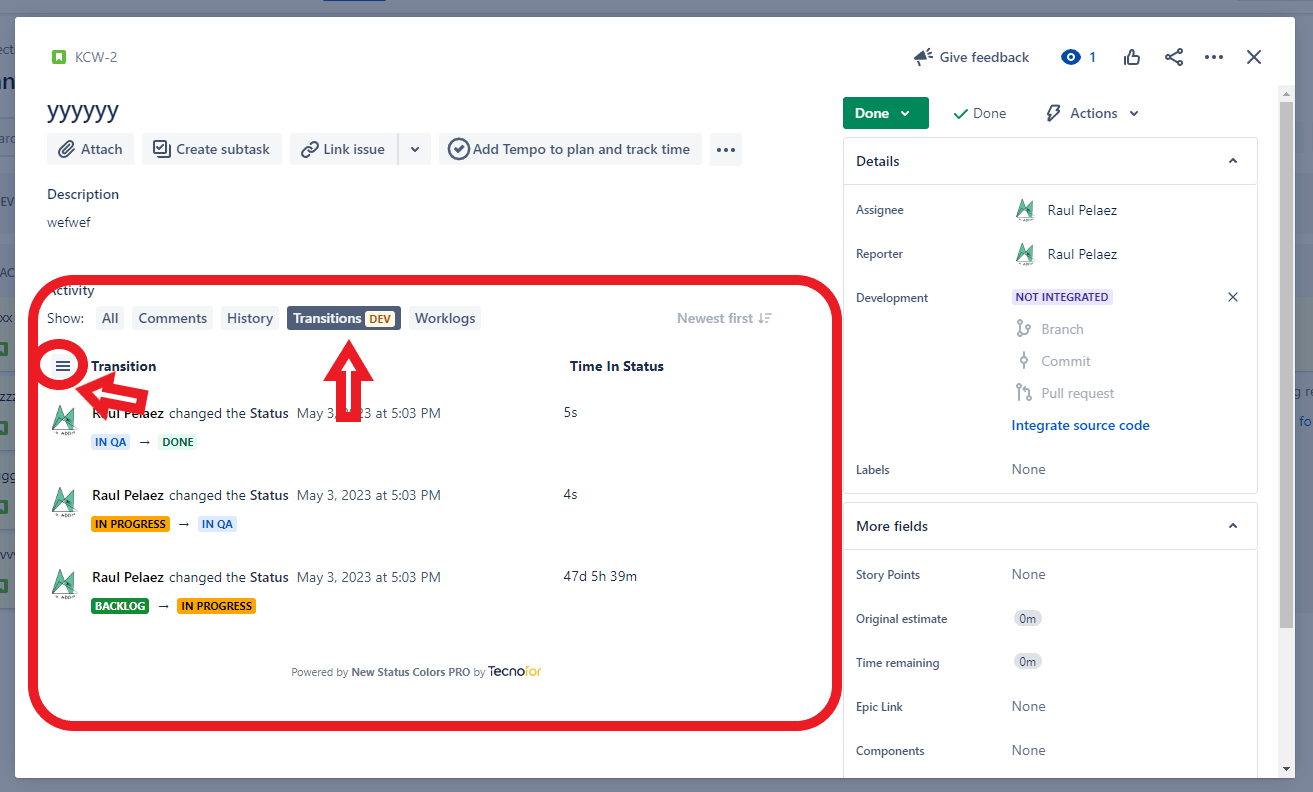Expand the Actions dropdown menu
This screenshot has width=1313, height=792.
click(x=1092, y=113)
